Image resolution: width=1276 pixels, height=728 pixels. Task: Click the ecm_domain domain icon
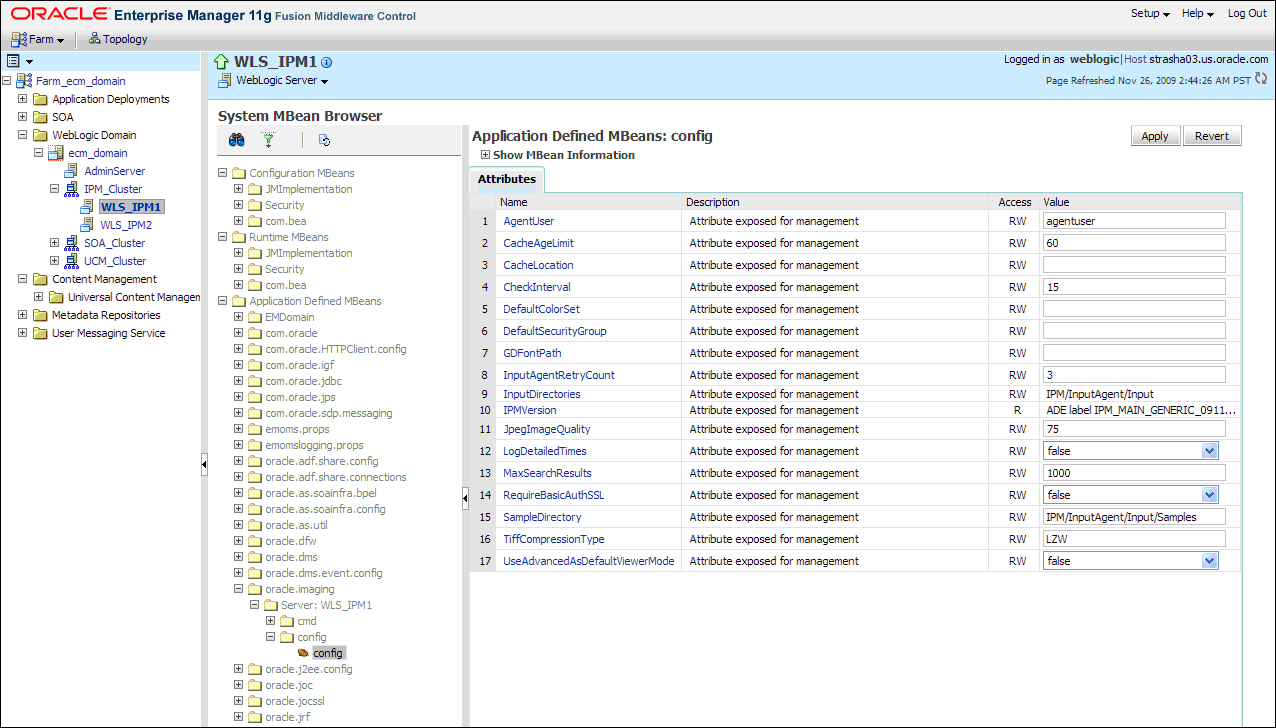pyautogui.click(x=57, y=153)
